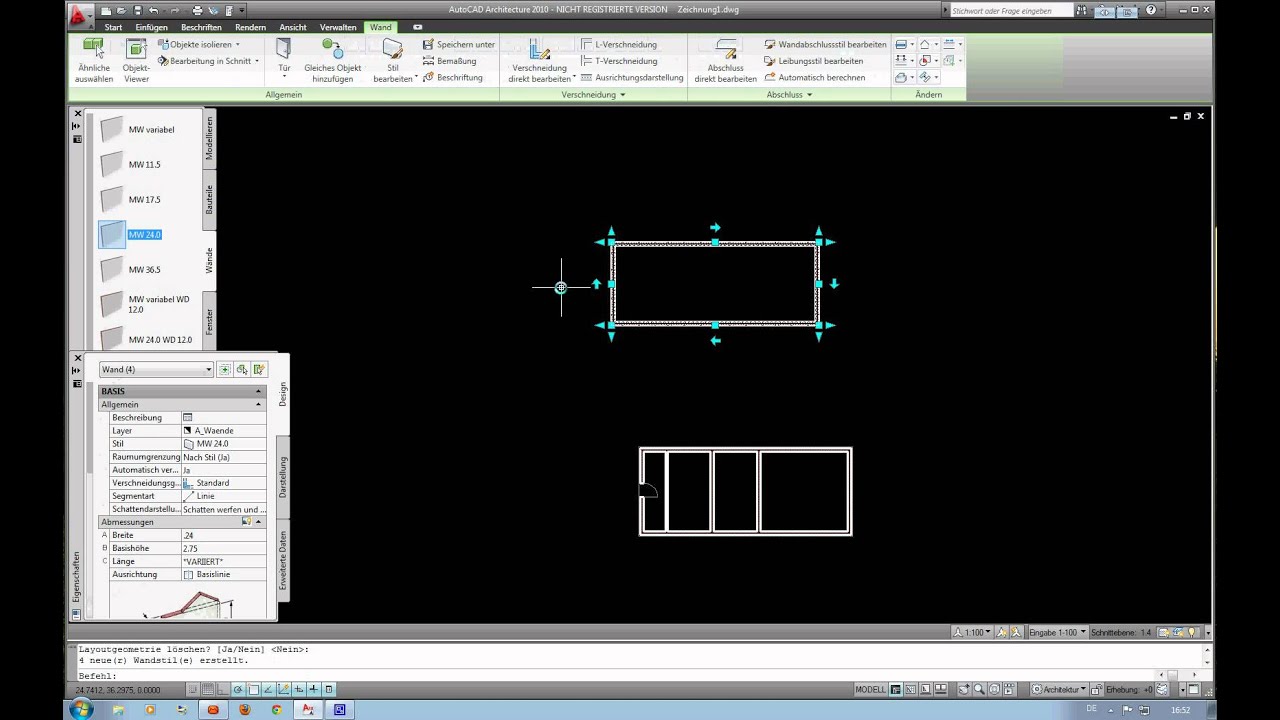Select the MW 11.5 wall style
This screenshot has width=1280, height=720.
(x=132, y=164)
